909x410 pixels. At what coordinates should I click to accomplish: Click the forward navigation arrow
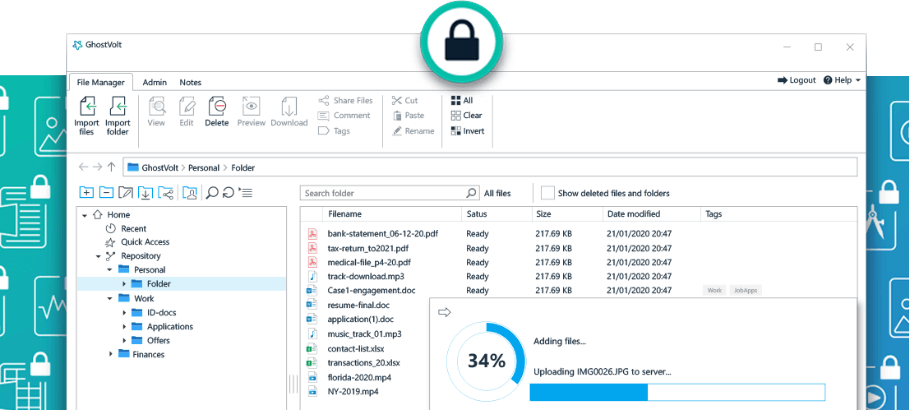(x=97, y=167)
